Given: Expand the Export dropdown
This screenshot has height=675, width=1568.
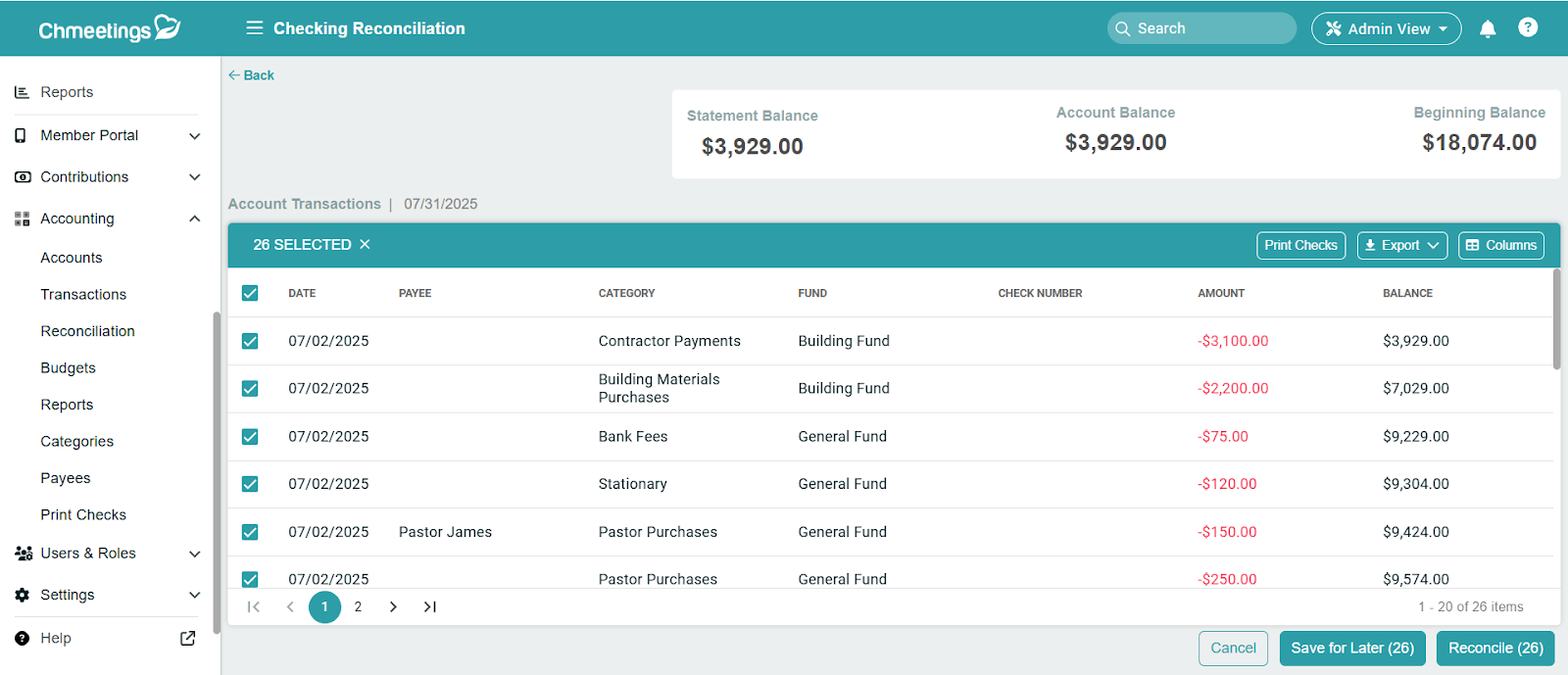Looking at the screenshot, I should (x=1400, y=246).
